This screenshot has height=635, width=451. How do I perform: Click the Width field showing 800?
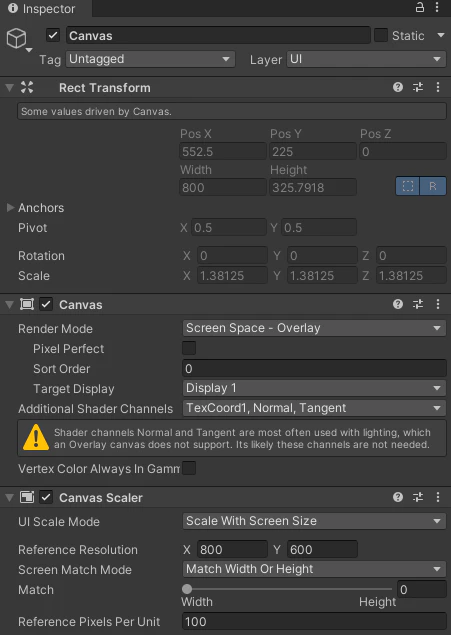pos(223,187)
